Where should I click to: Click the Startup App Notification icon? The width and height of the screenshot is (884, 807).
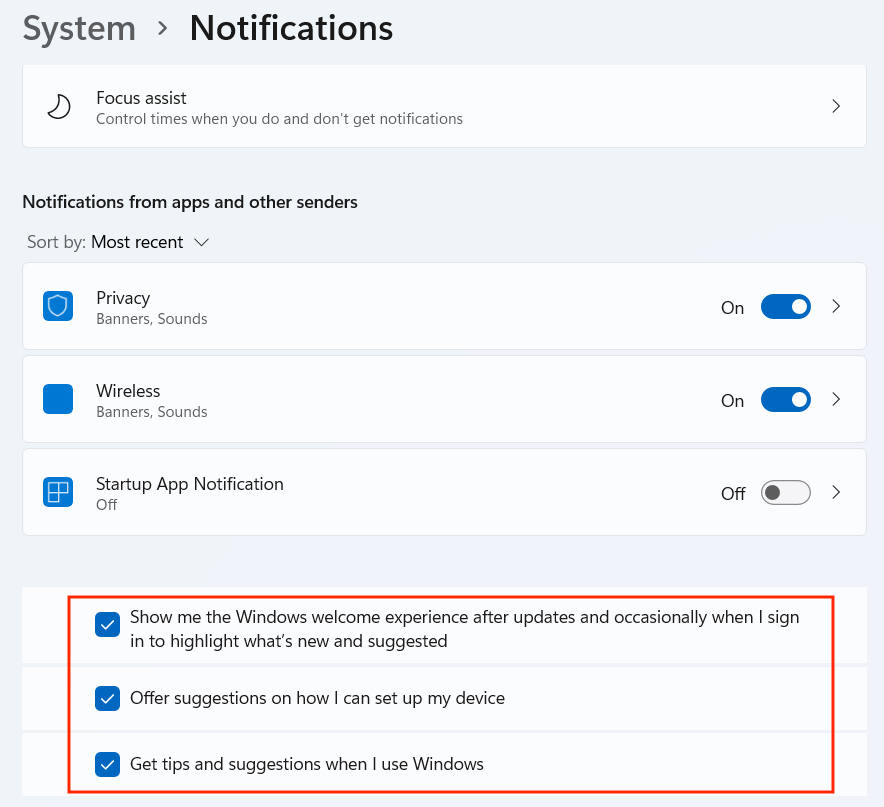(x=58, y=492)
